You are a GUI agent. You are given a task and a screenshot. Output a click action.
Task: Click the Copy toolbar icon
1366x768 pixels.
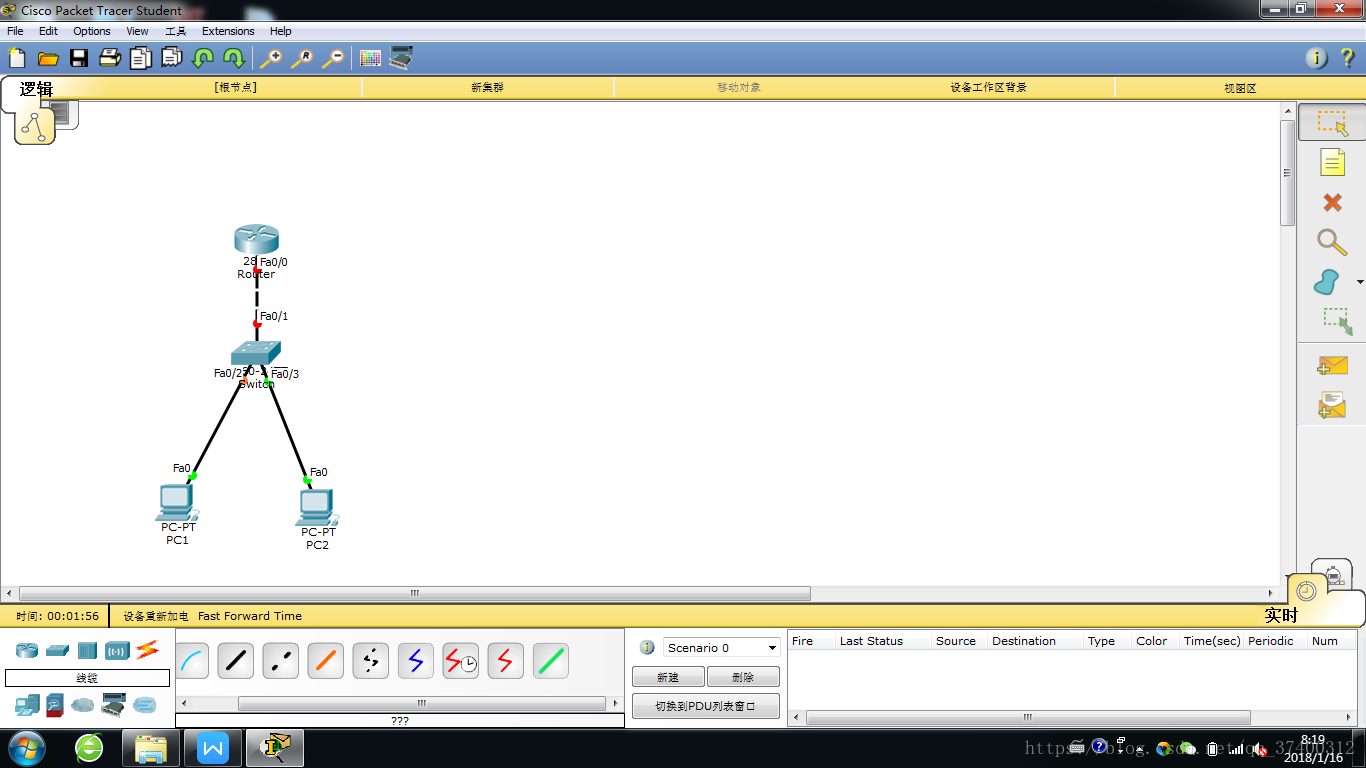point(141,58)
